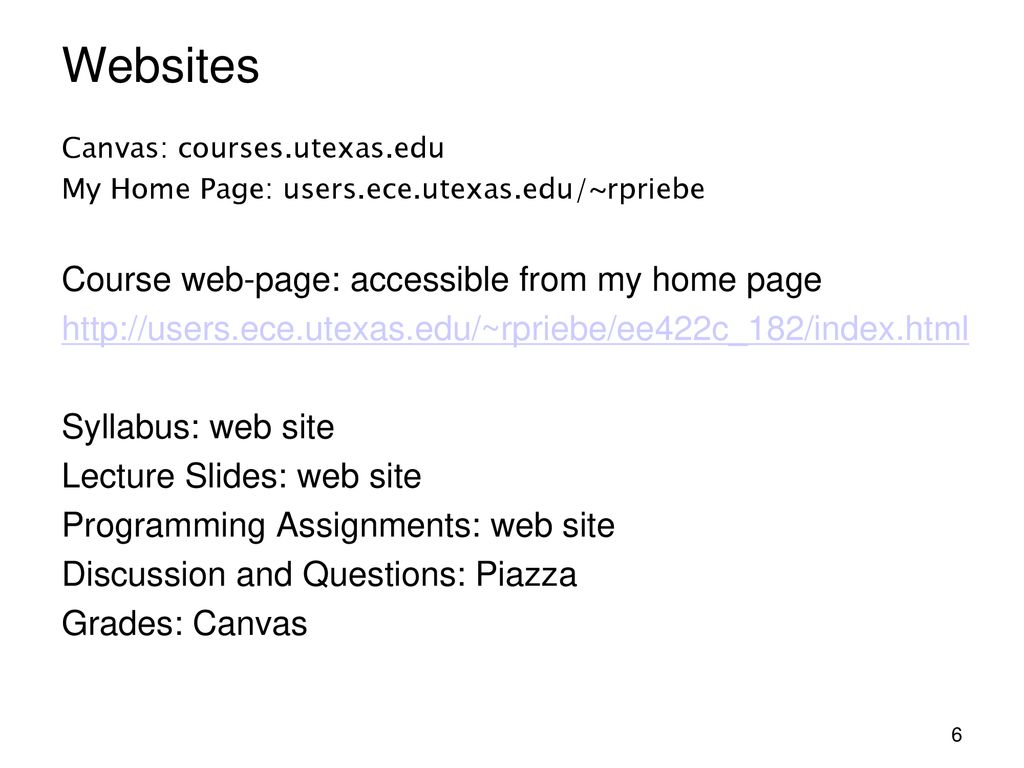
Task: Click the text users.ece.utexas.edu/~rpriebe
Action: 494,189
